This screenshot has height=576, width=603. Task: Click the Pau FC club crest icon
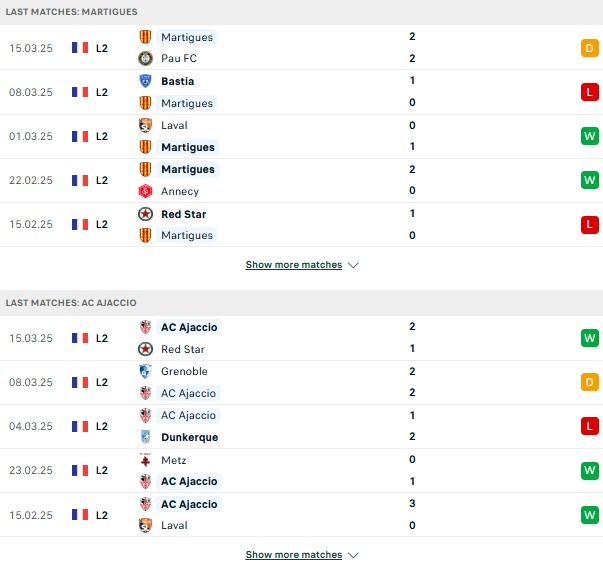145,58
